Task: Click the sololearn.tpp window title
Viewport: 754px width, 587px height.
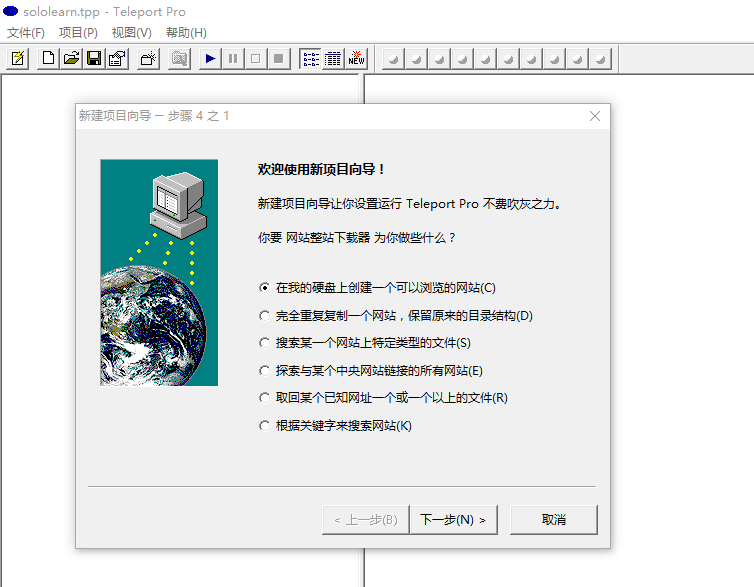Action: pyautogui.click(x=104, y=12)
